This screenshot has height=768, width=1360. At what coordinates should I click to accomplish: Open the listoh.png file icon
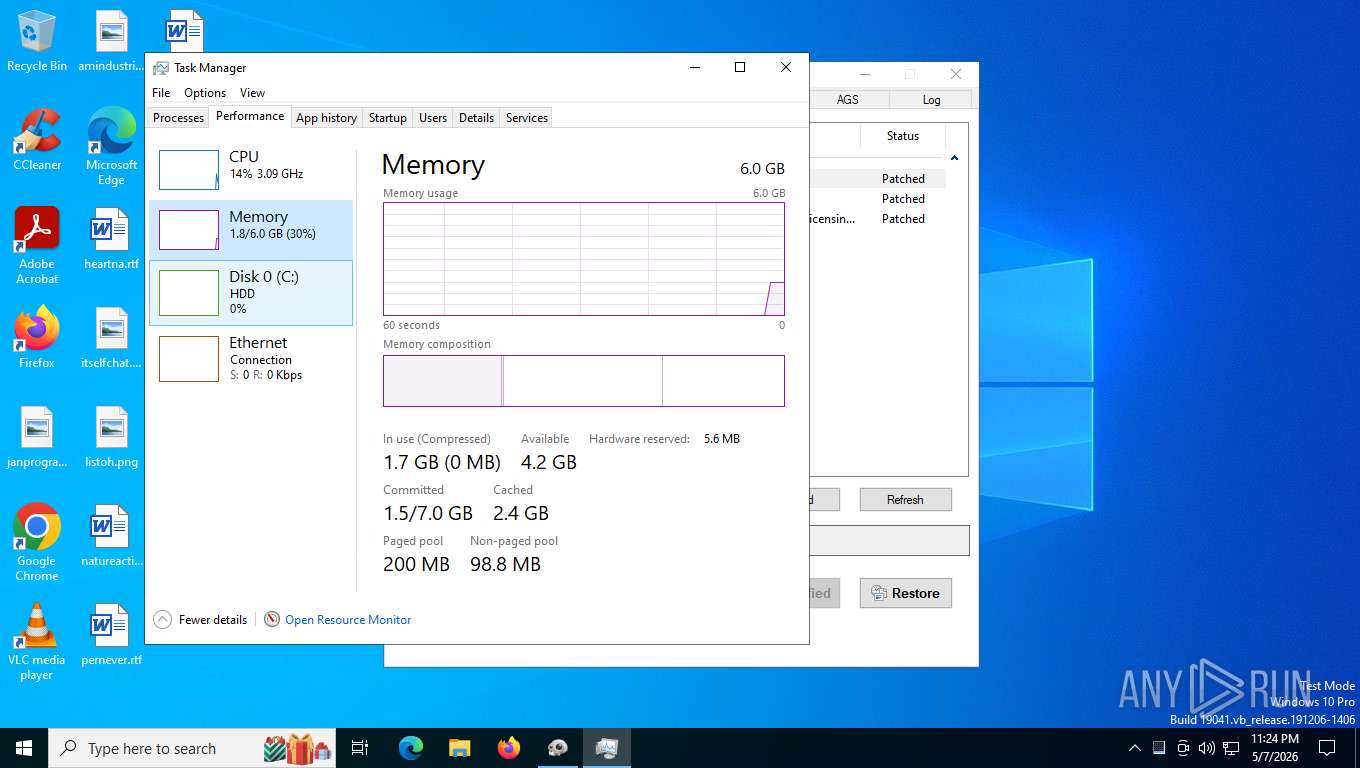point(112,437)
